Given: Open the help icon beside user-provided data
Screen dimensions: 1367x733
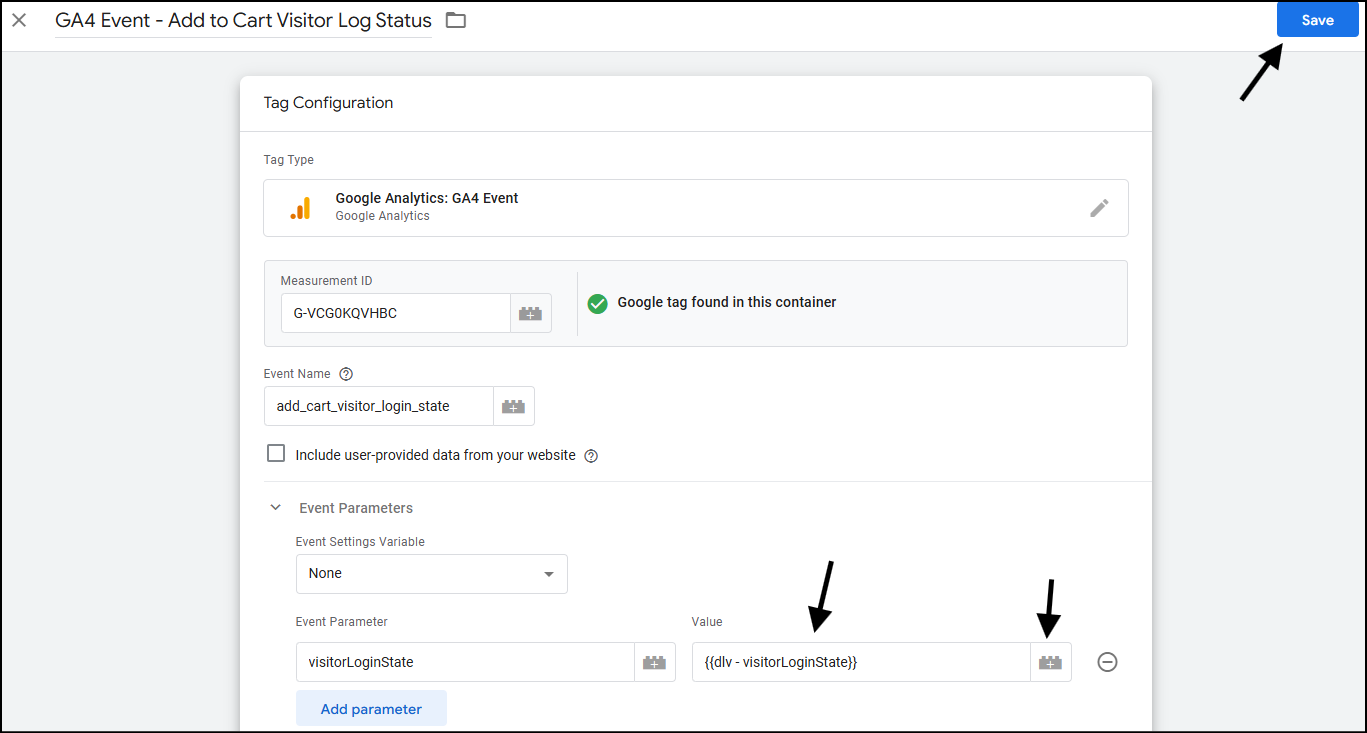Looking at the screenshot, I should pyautogui.click(x=591, y=456).
